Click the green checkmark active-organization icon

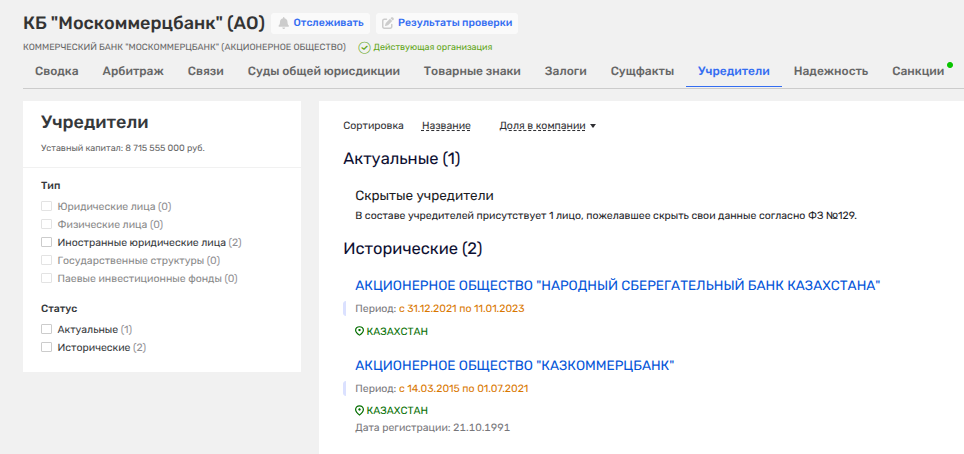tap(364, 47)
